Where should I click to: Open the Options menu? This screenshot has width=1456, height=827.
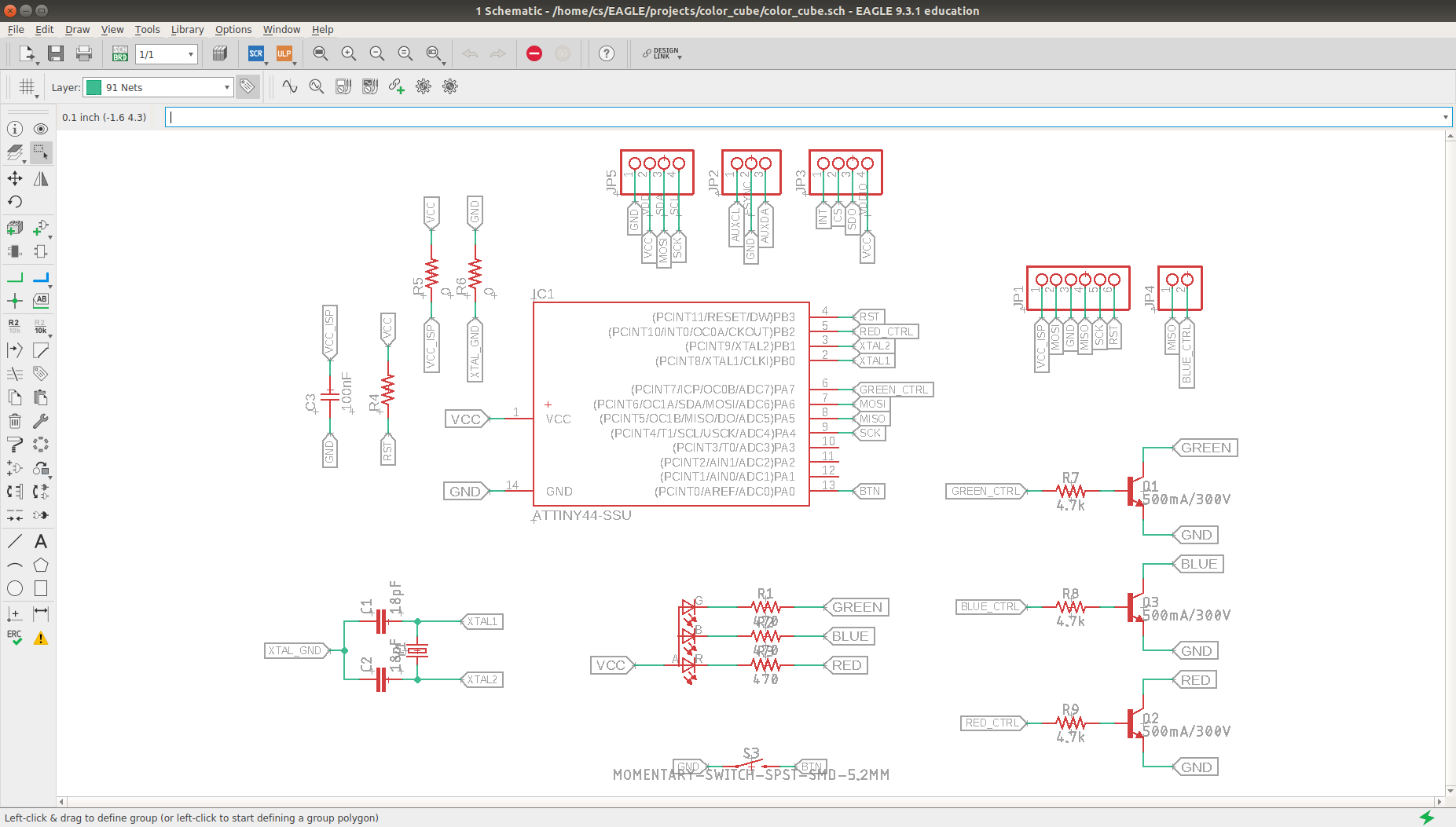[233, 29]
